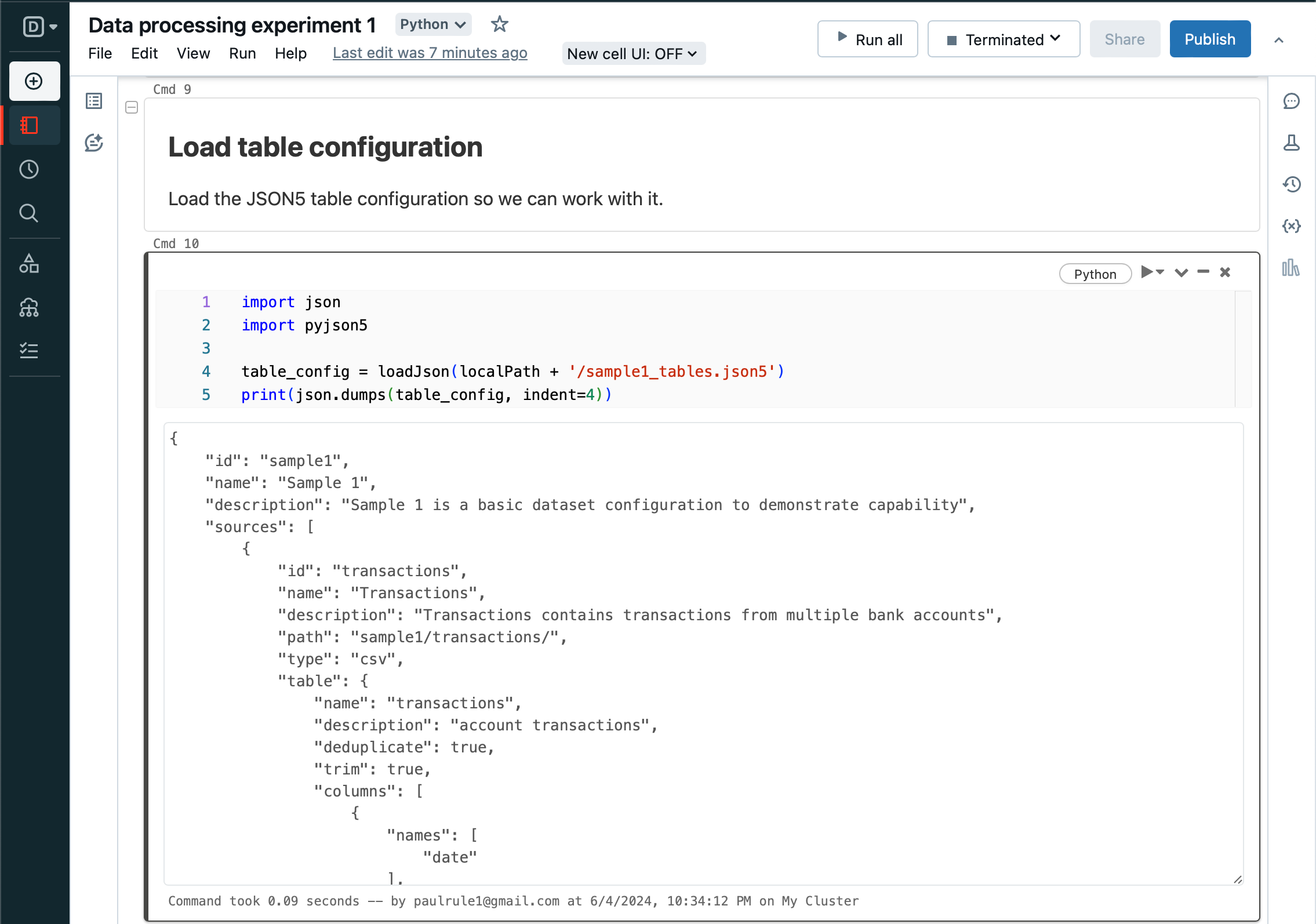Open the variables {x} panel icon
Image resolution: width=1316 pixels, height=924 pixels.
click(1291, 226)
